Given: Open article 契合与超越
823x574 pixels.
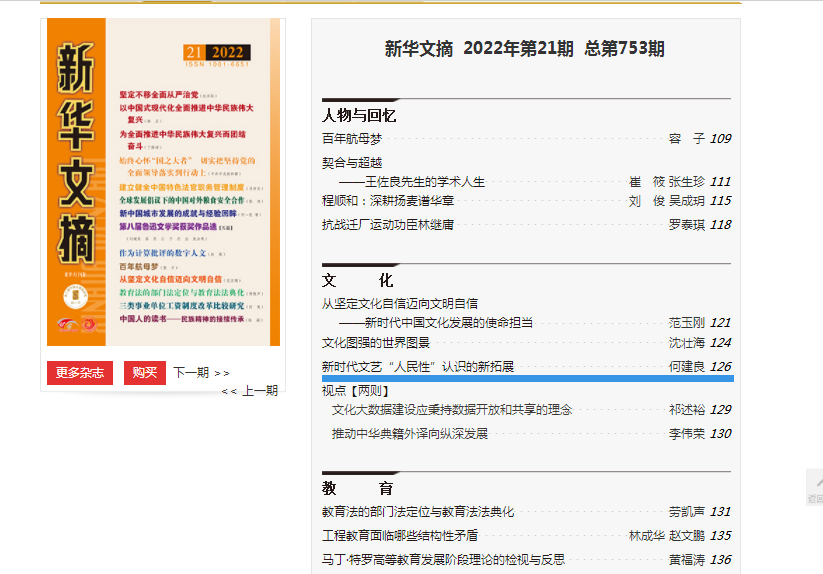Looking at the screenshot, I should click(x=352, y=162).
